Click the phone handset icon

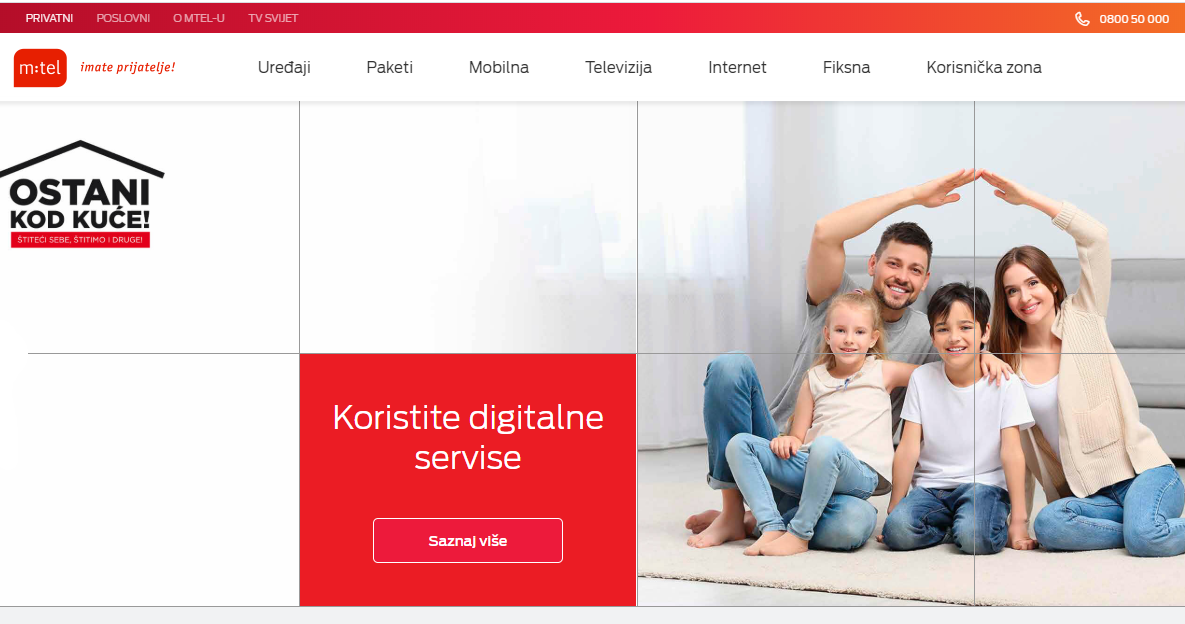pyautogui.click(x=1082, y=19)
